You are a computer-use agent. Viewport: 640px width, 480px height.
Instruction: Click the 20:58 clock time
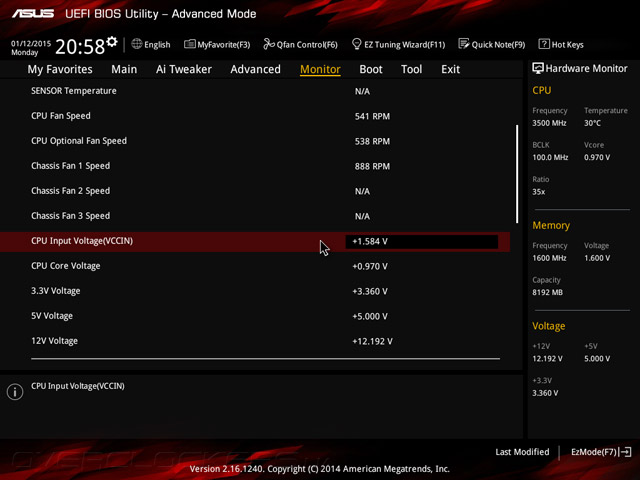pyautogui.click(x=80, y=47)
